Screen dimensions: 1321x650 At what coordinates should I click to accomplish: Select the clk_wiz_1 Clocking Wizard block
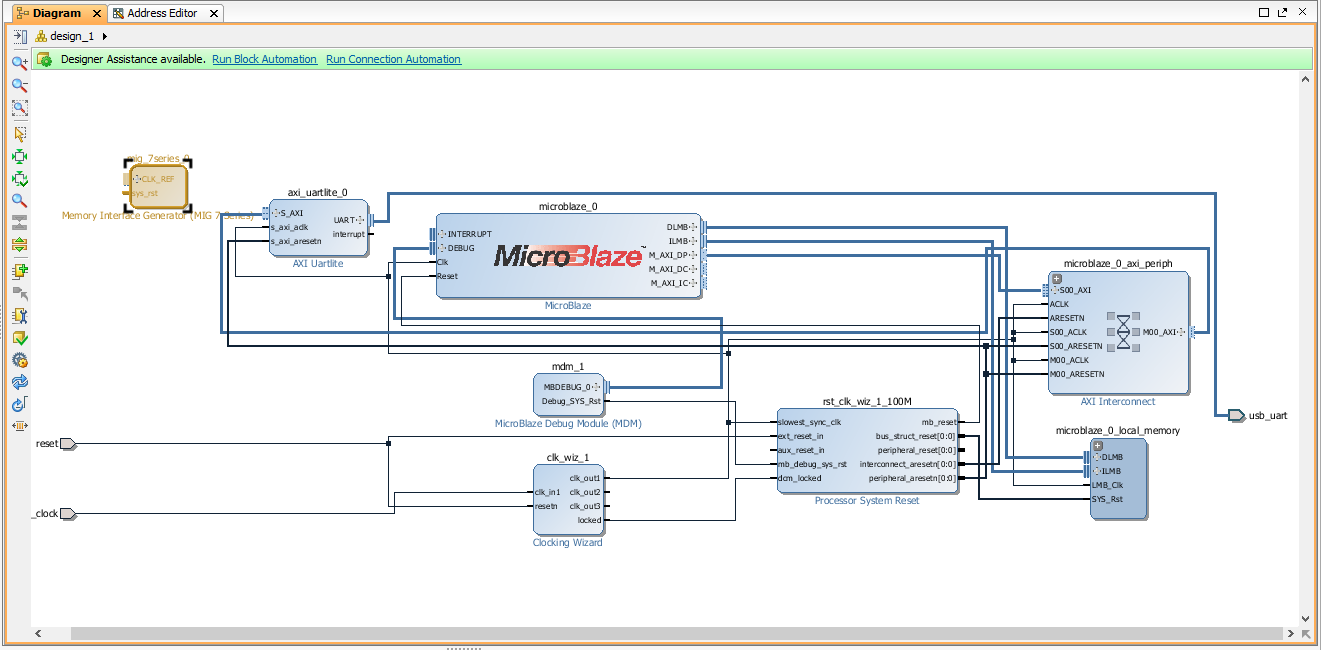pyautogui.click(x=568, y=499)
